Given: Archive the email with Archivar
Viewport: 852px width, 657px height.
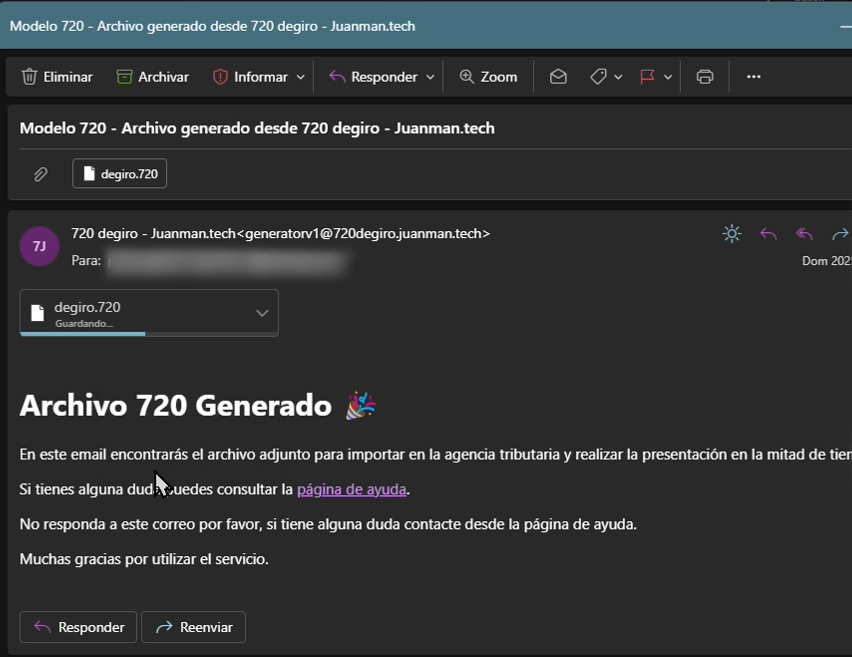Looking at the screenshot, I should tap(152, 77).
